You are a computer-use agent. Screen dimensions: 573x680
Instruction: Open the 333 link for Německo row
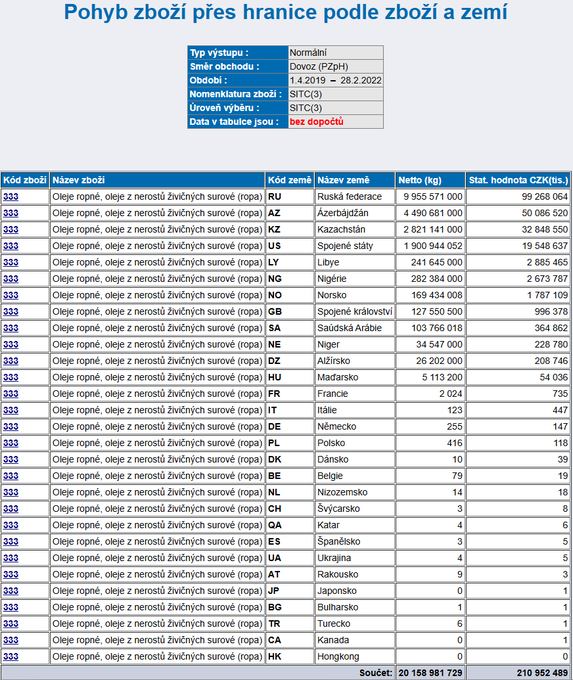11,427
